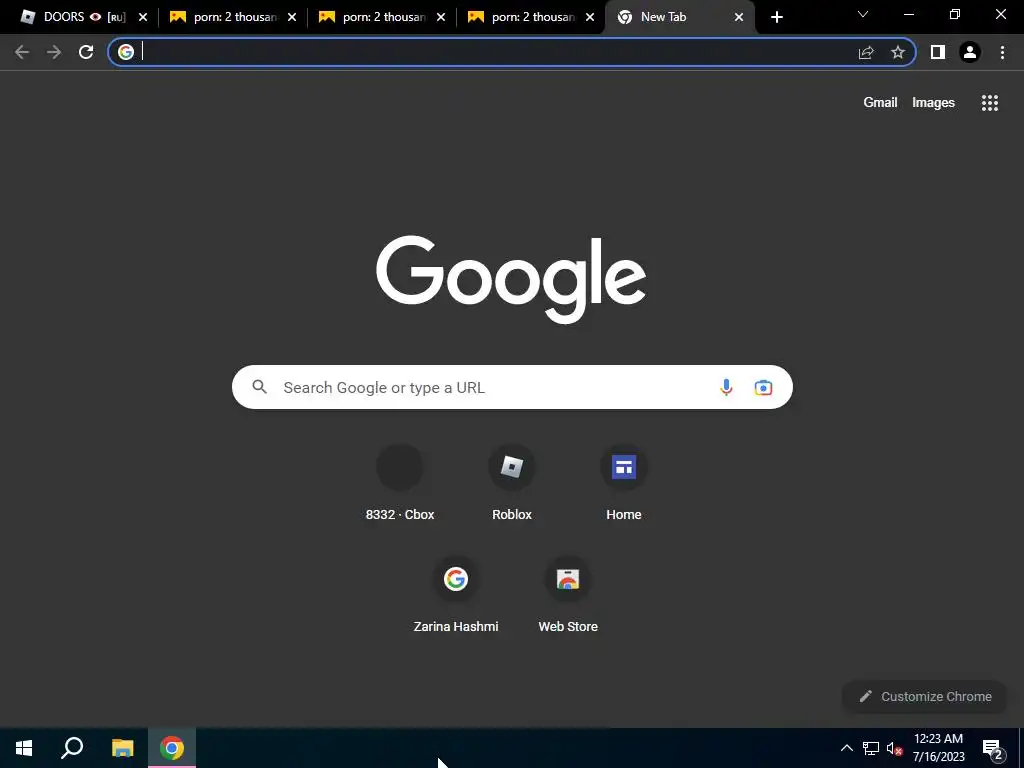Click the Search Google or type URL box
Viewport: 1024px width, 768px height.
[x=512, y=387]
